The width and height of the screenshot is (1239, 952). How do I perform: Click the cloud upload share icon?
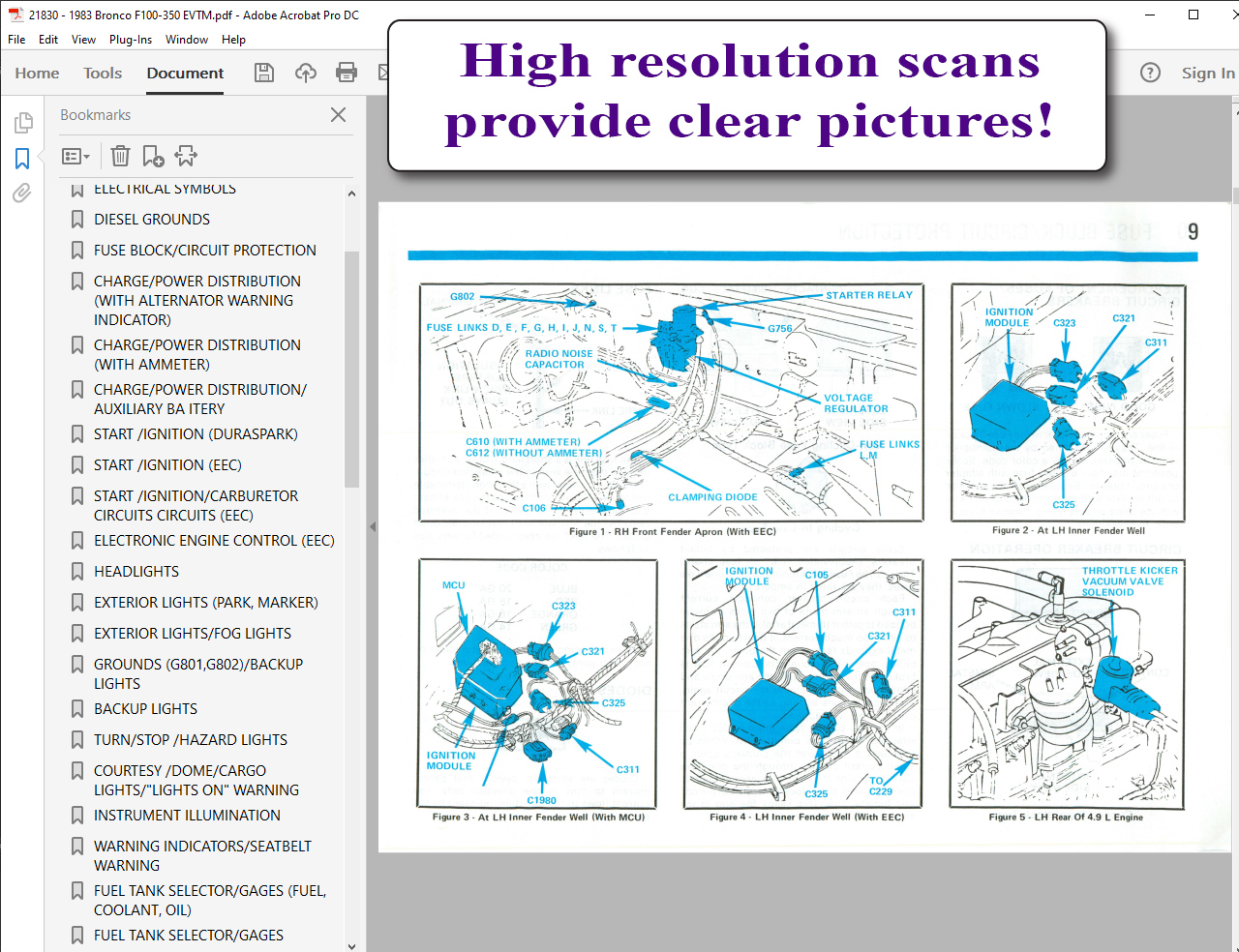(x=306, y=73)
